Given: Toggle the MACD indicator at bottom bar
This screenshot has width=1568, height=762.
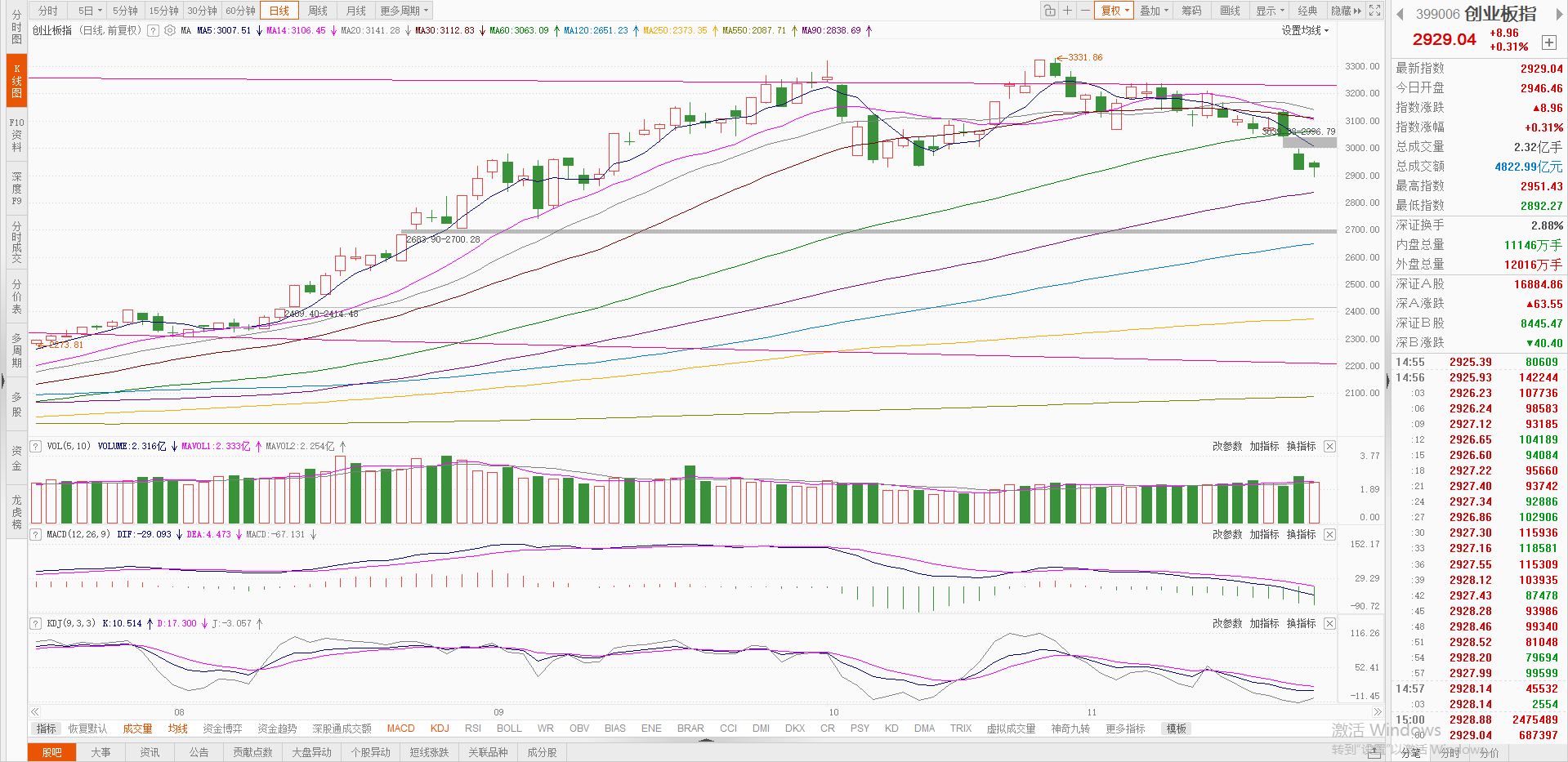Looking at the screenshot, I should point(400,729).
